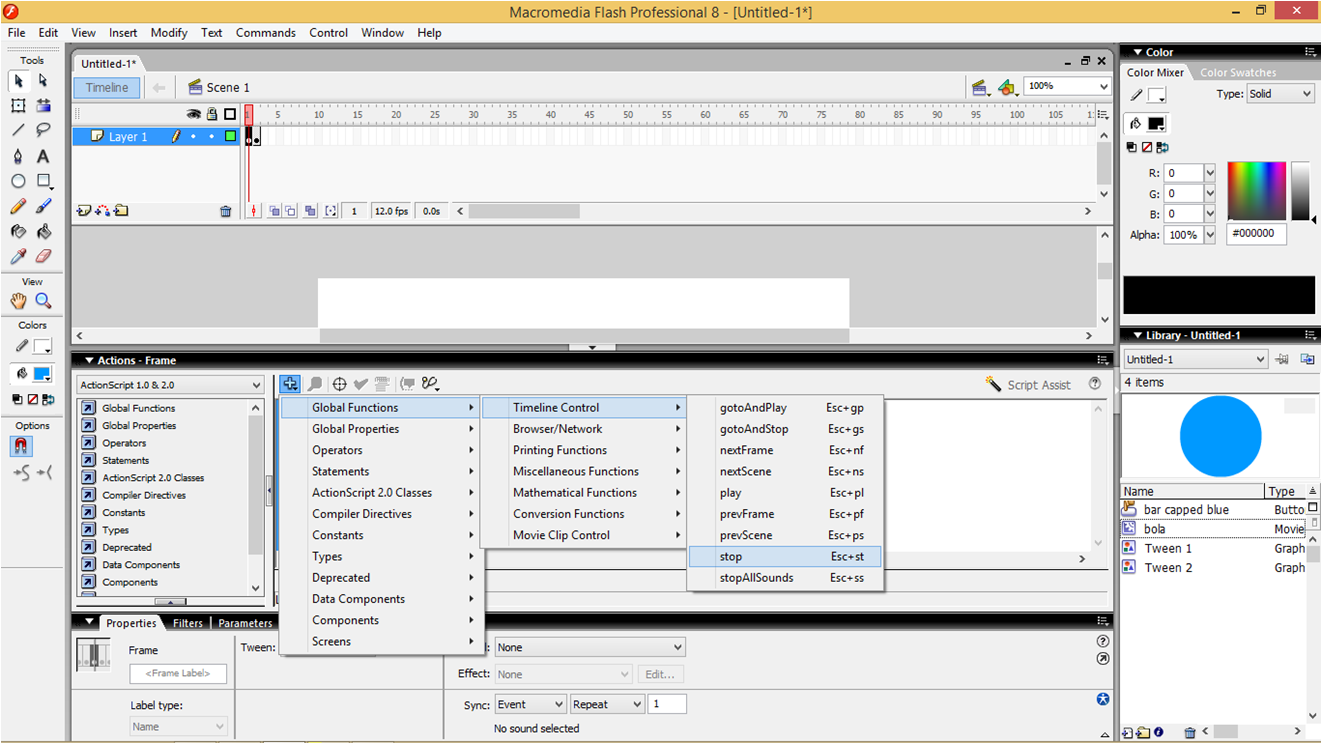Select the Text tool in Tools panel
The image size is (1322, 744).
point(43,156)
